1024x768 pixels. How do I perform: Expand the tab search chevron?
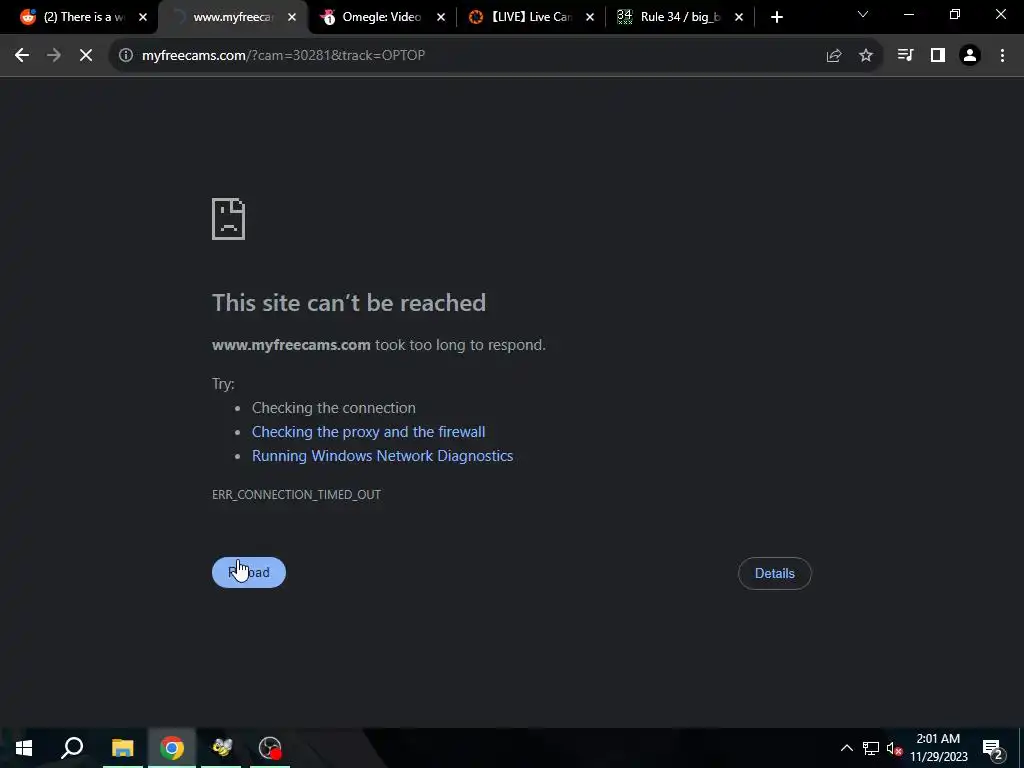coord(863,14)
